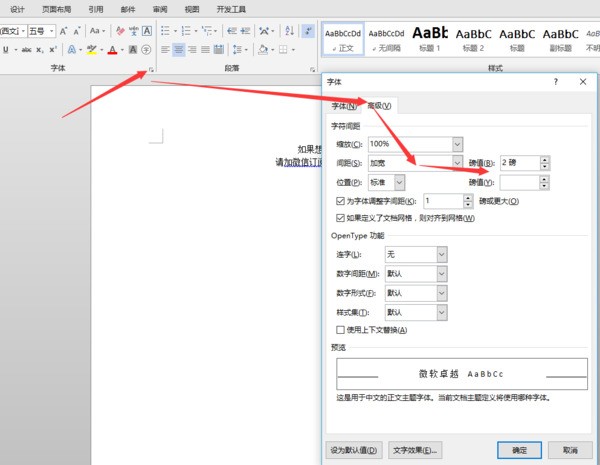
Task: Click the font color 'A' icon
Action: click(x=111, y=50)
